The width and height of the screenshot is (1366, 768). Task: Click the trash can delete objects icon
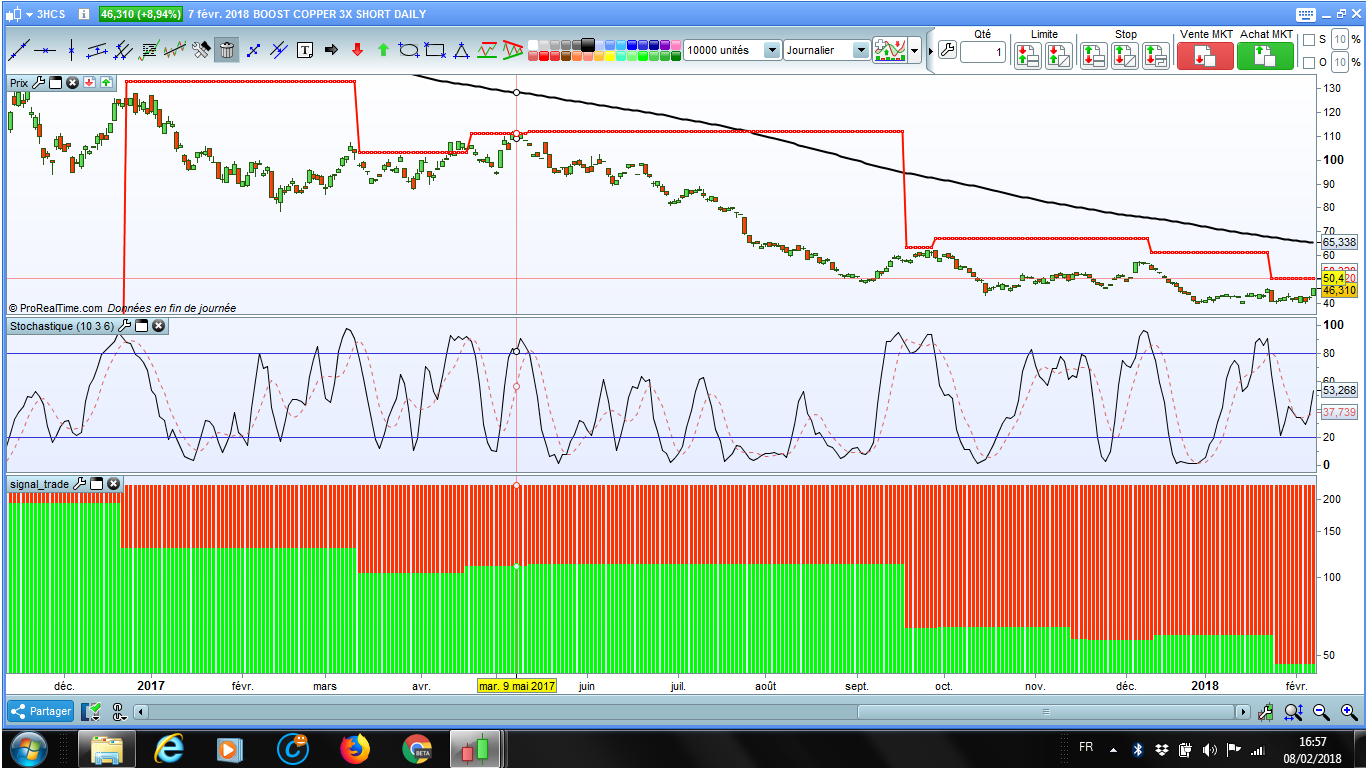pos(227,50)
